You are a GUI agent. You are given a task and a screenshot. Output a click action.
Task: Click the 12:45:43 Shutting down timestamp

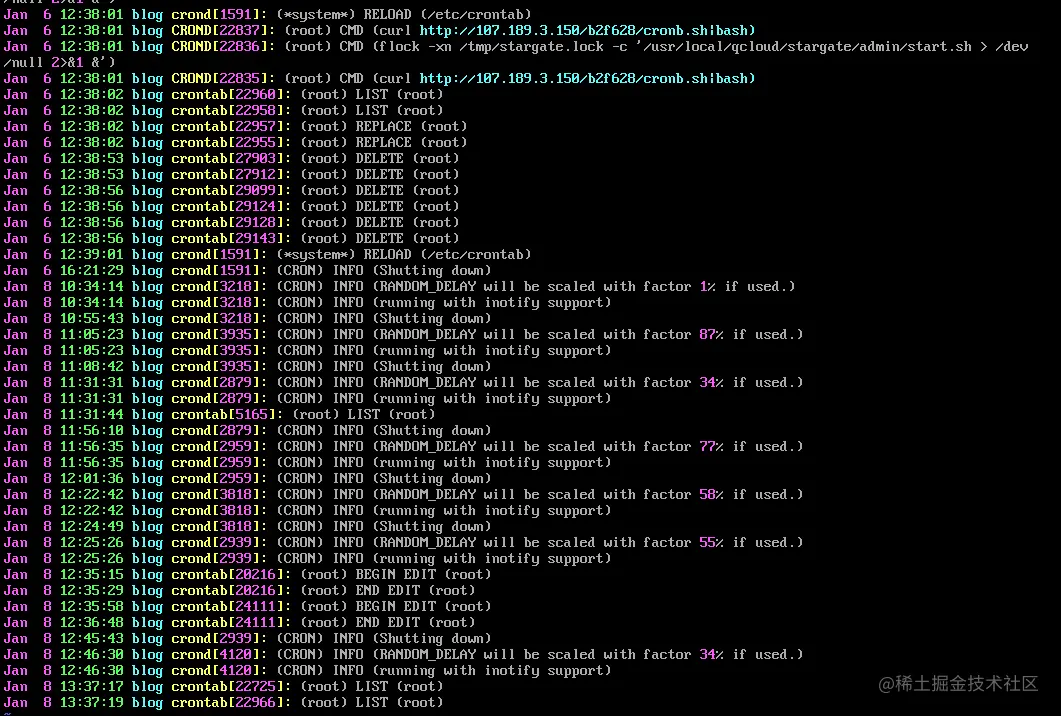coord(91,639)
